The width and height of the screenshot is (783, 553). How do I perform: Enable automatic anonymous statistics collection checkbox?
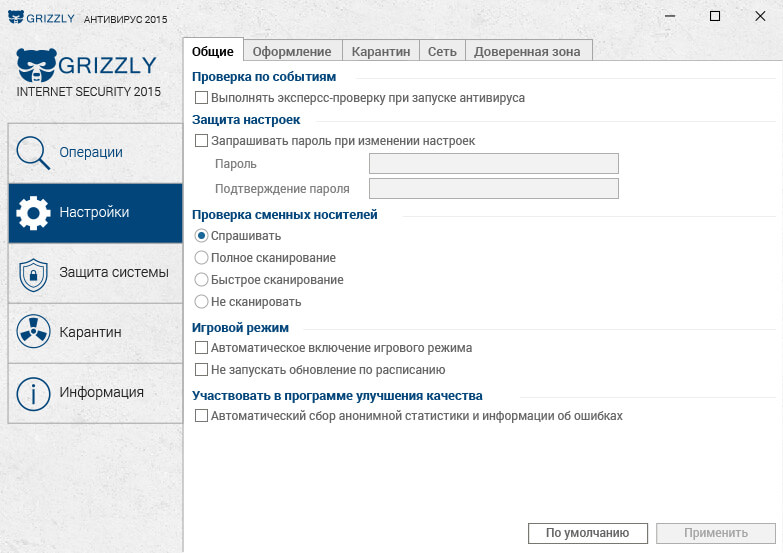click(201, 415)
